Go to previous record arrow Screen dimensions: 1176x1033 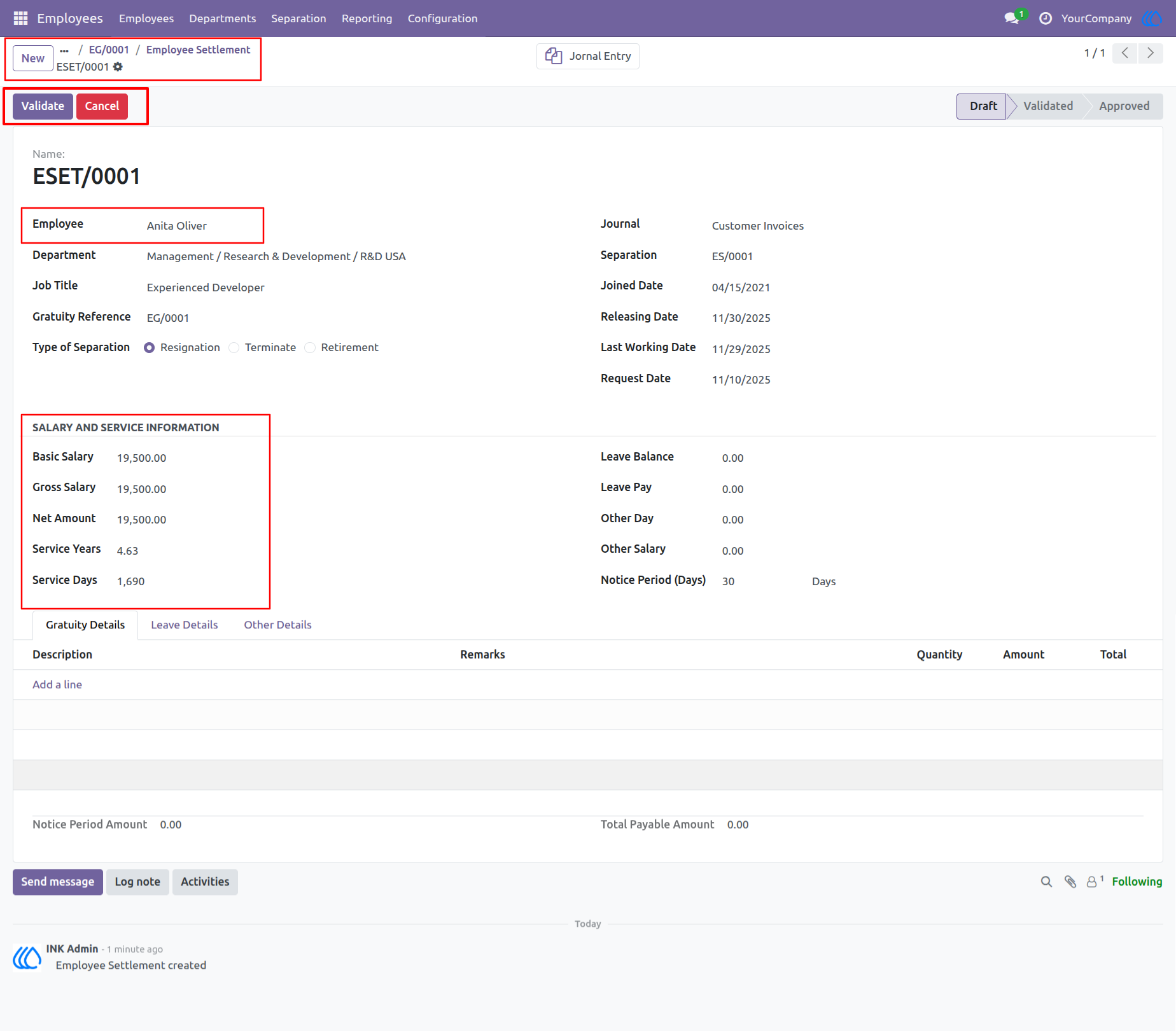[x=1125, y=53]
